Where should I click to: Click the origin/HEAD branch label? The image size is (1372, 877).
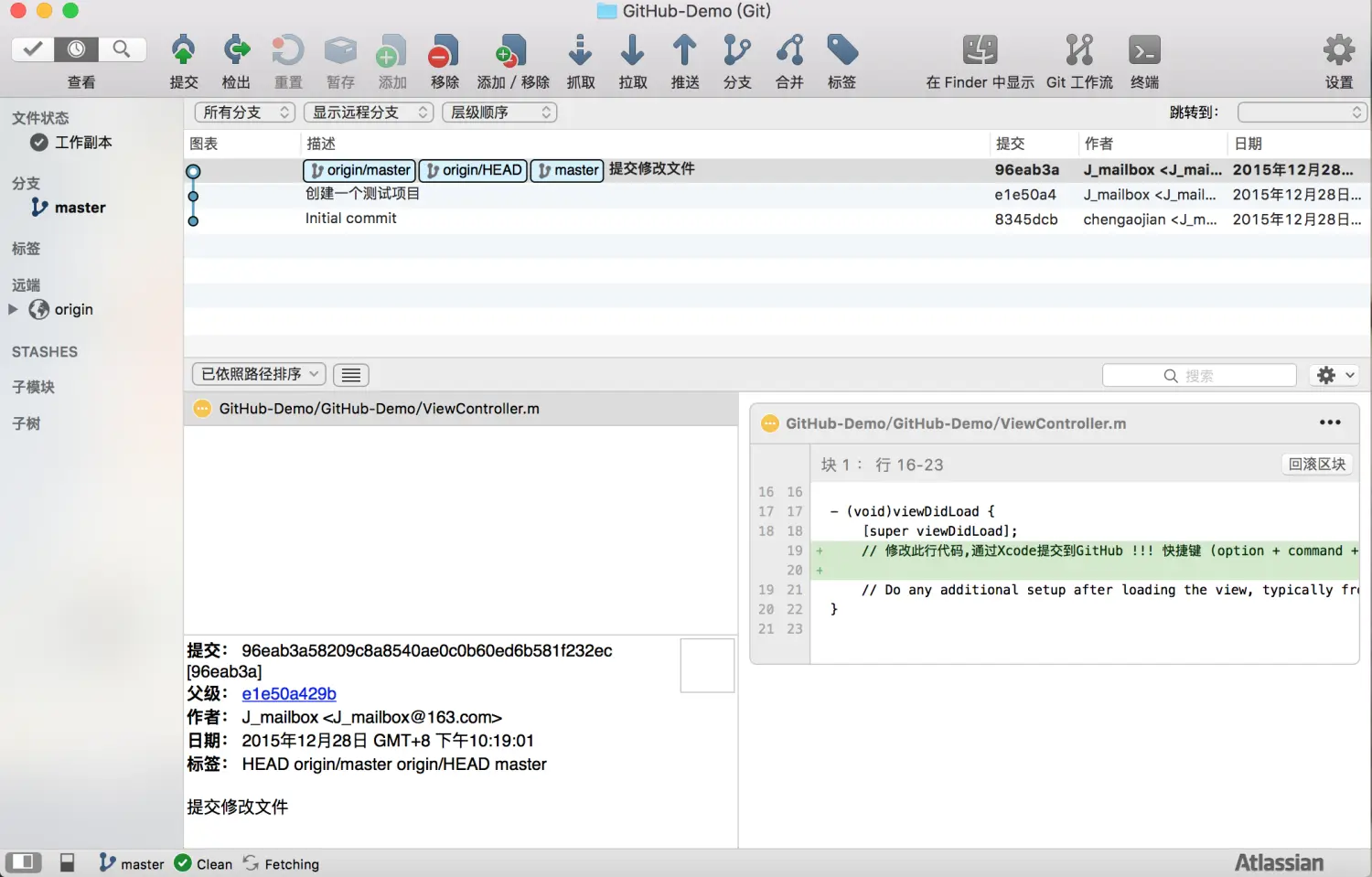click(473, 170)
